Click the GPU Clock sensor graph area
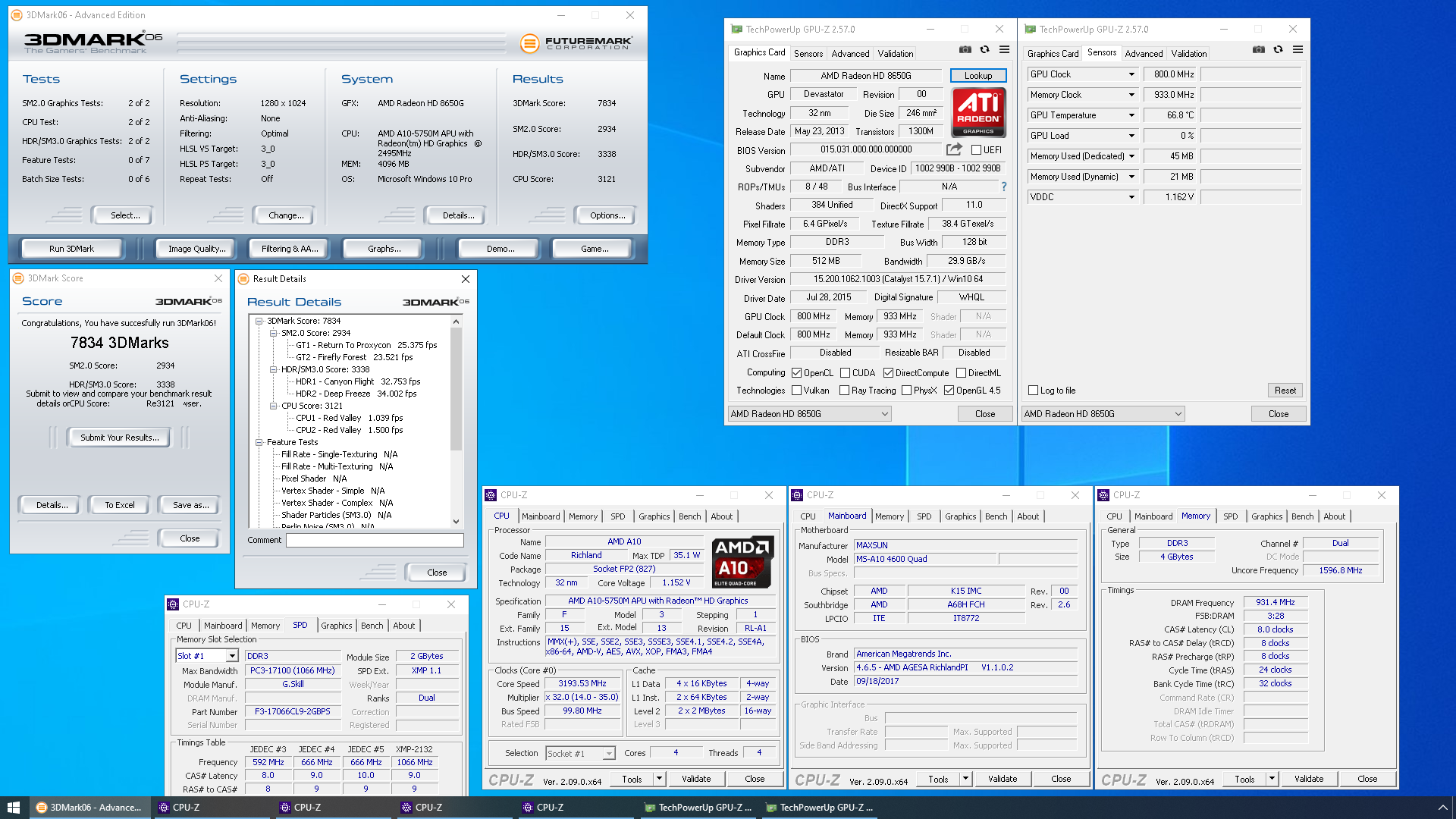Viewport: 1456px width, 819px height. point(1251,74)
